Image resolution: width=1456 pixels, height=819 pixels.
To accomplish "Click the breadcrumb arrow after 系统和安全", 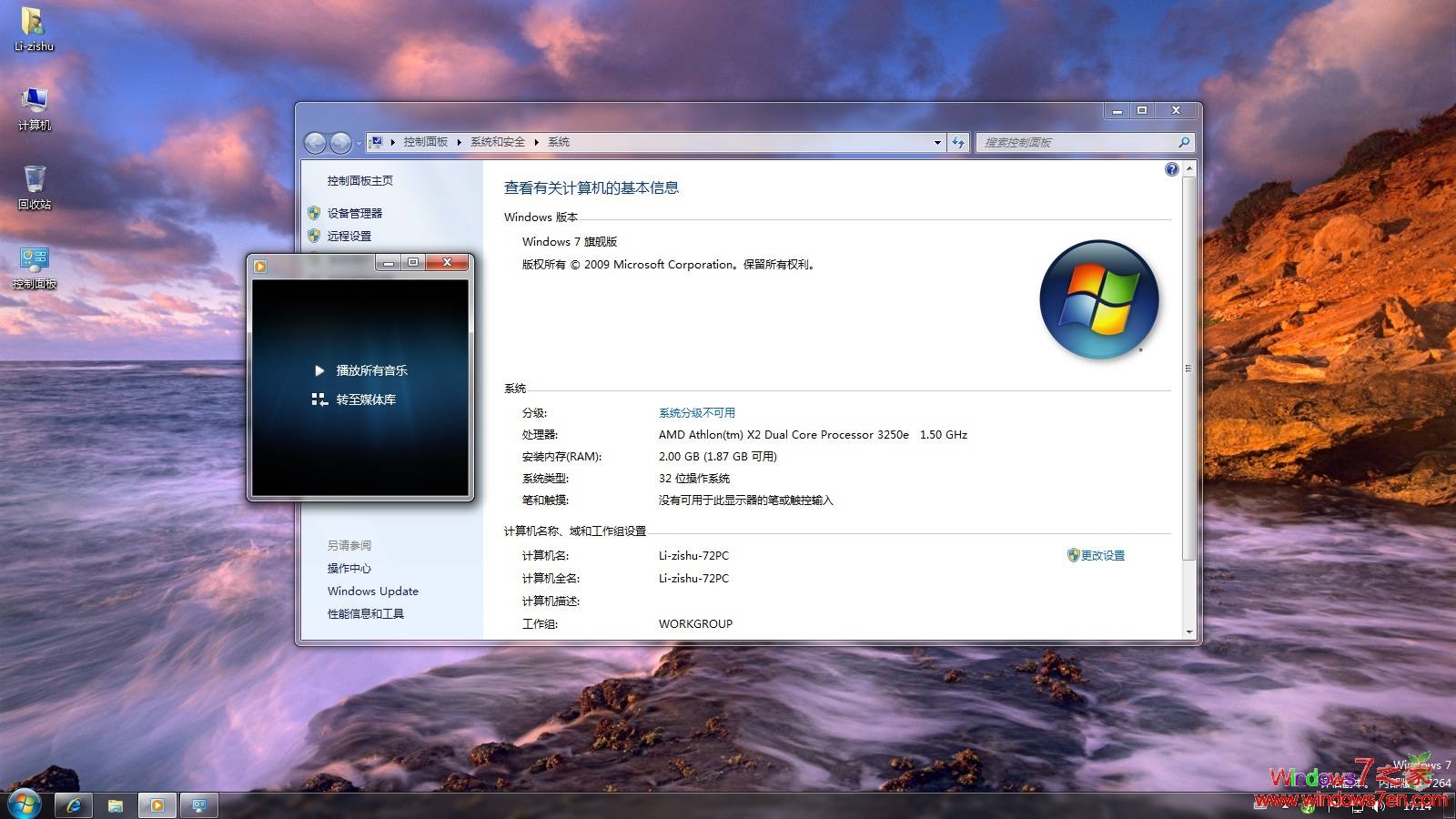I will [x=536, y=142].
